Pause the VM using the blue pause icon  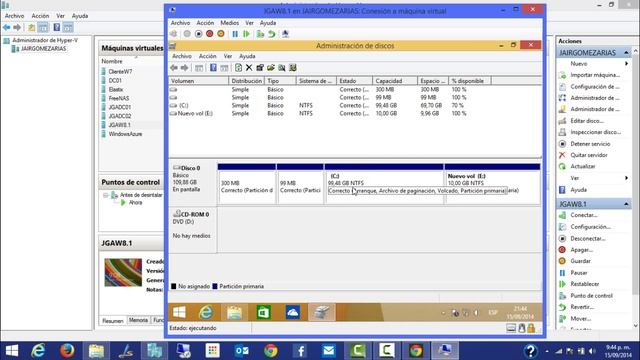tap(235, 34)
